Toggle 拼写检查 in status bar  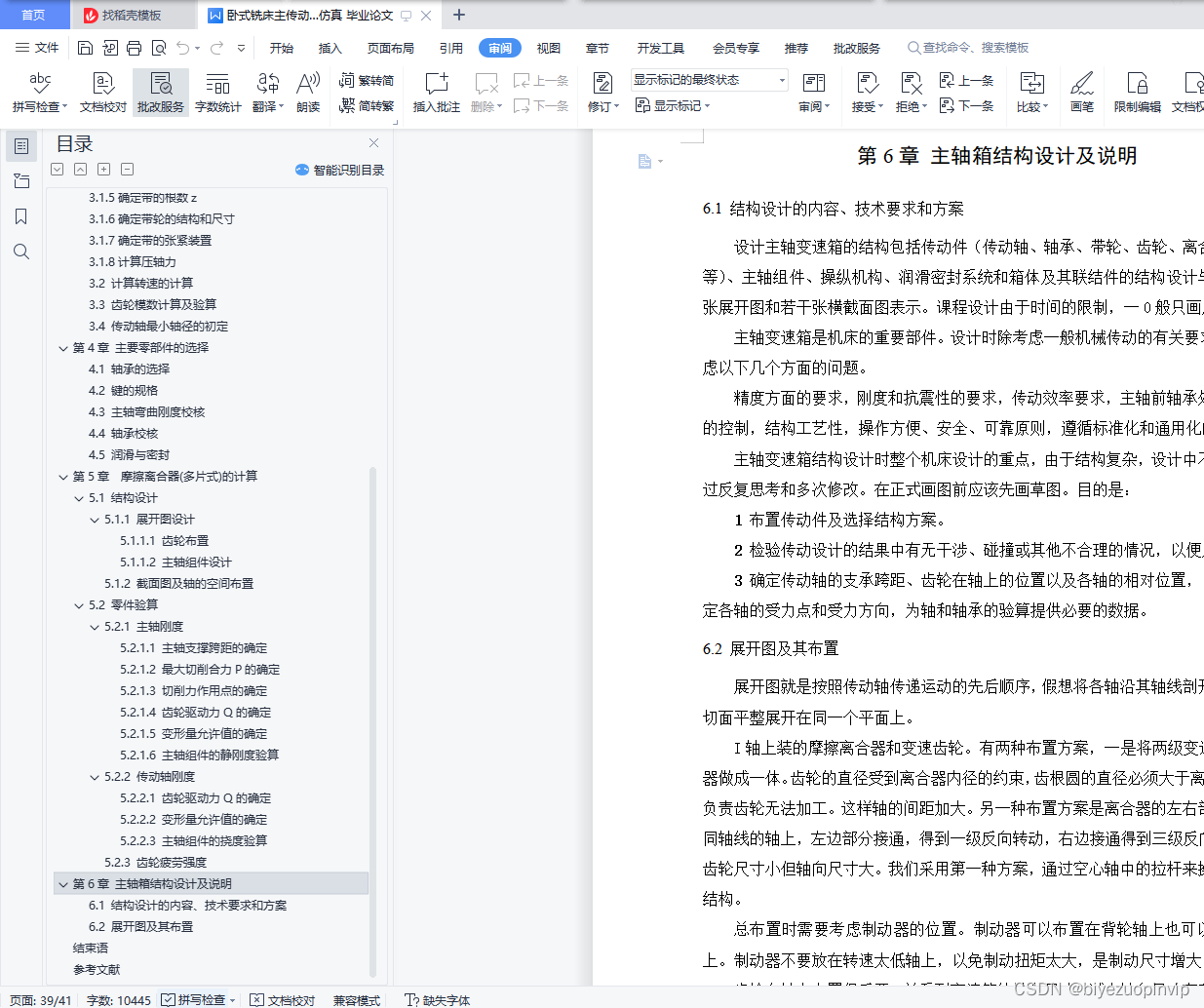(198, 1000)
